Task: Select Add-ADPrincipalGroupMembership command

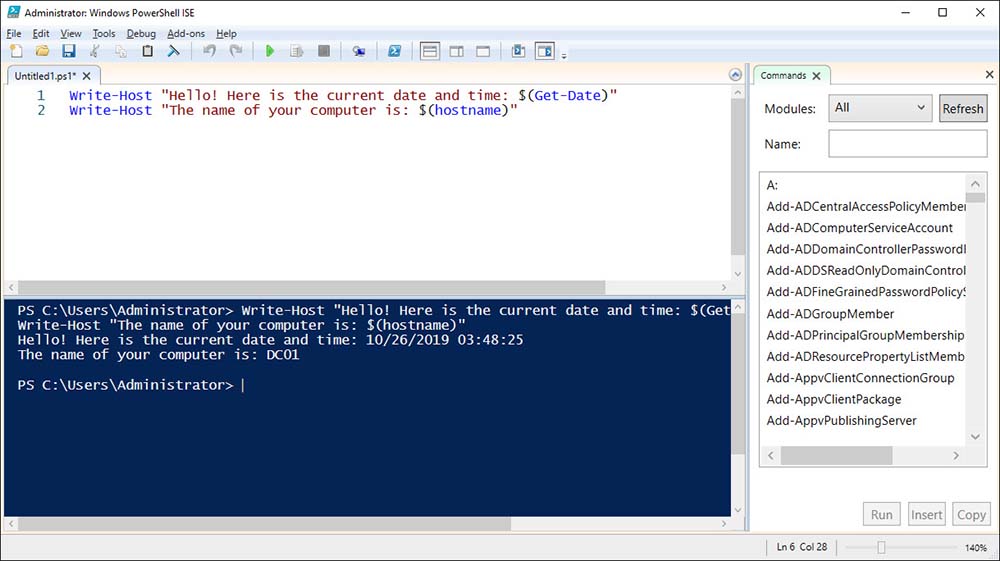Action: click(865, 335)
